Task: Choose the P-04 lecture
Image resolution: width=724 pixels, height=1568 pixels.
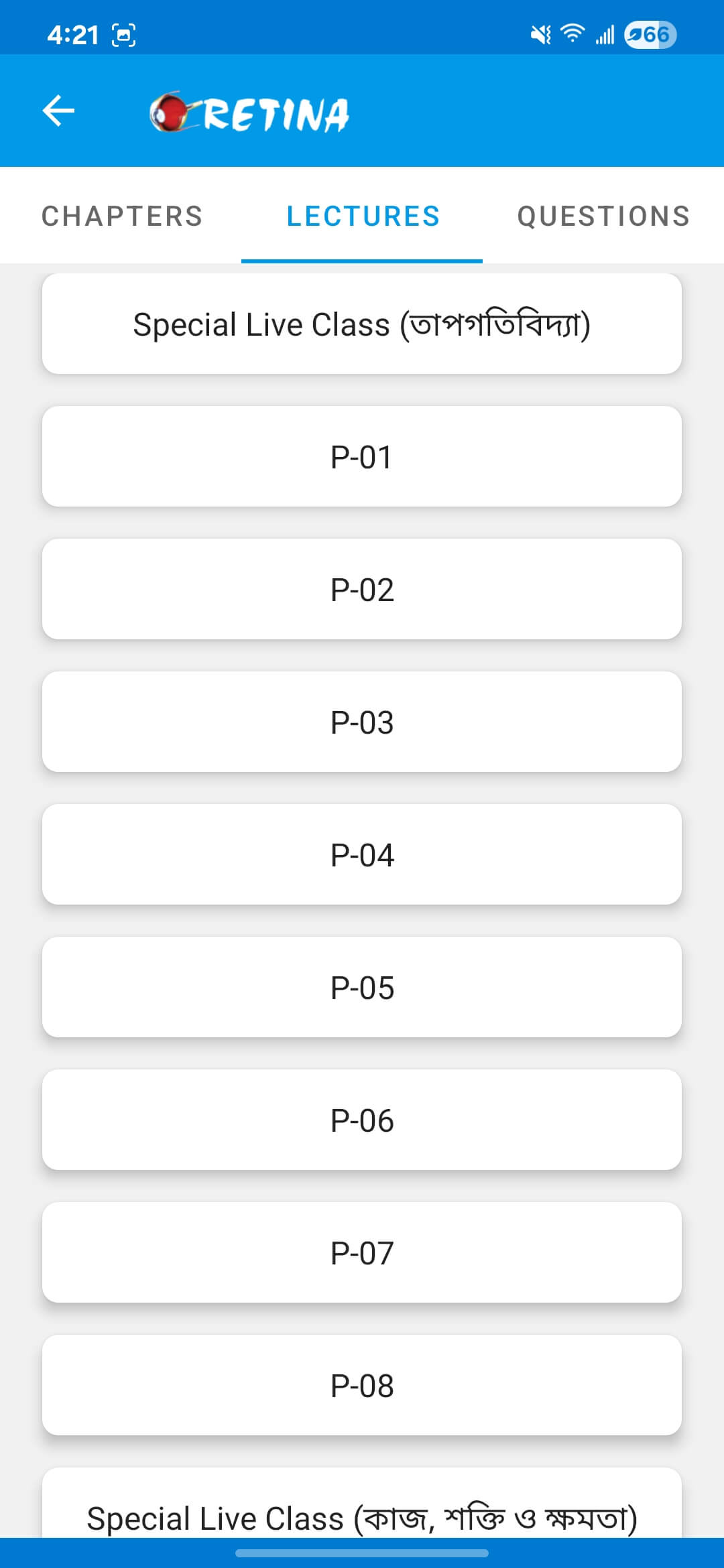Action: 362,855
